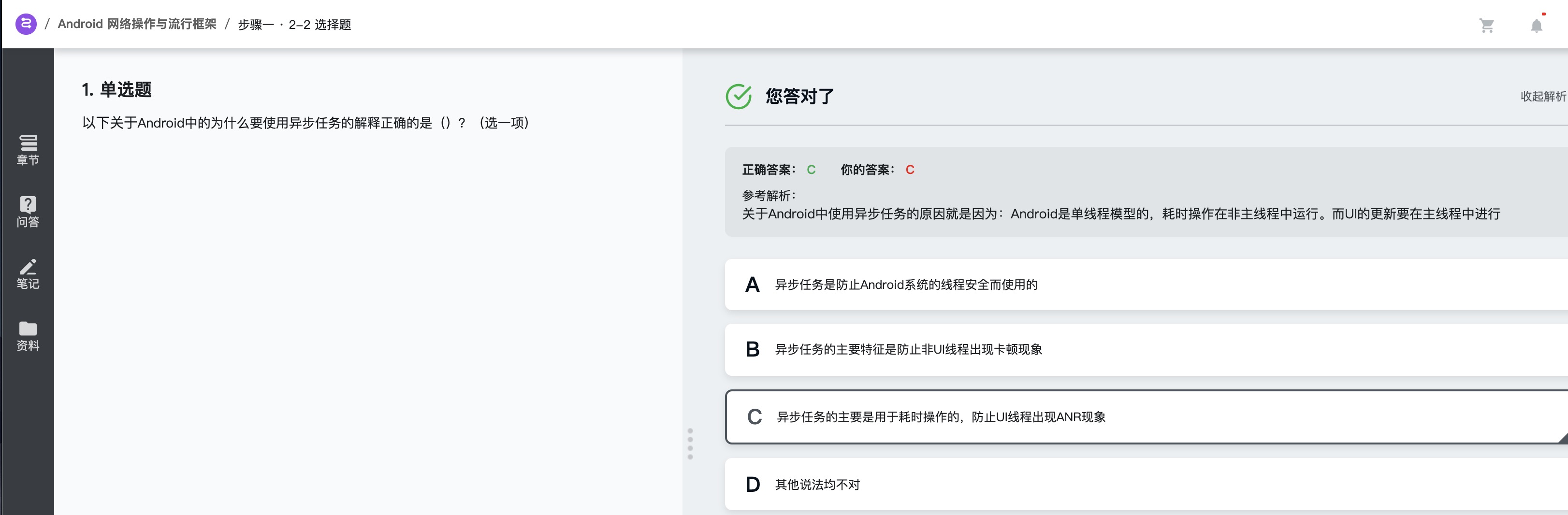Open the shopping cart icon
This screenshot has width=1568, height=515.
coord(1486,26)
